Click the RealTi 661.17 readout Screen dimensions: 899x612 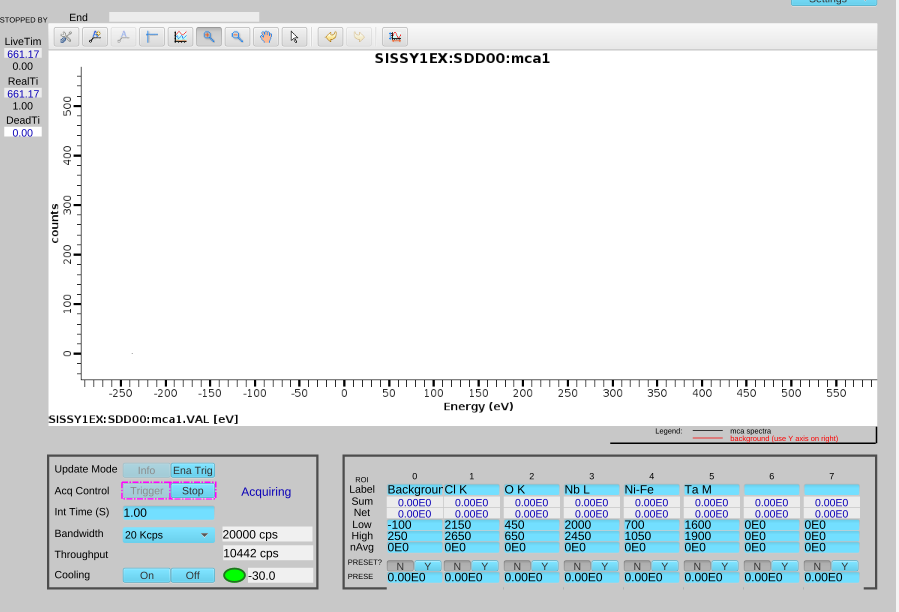tap(23, 93)
